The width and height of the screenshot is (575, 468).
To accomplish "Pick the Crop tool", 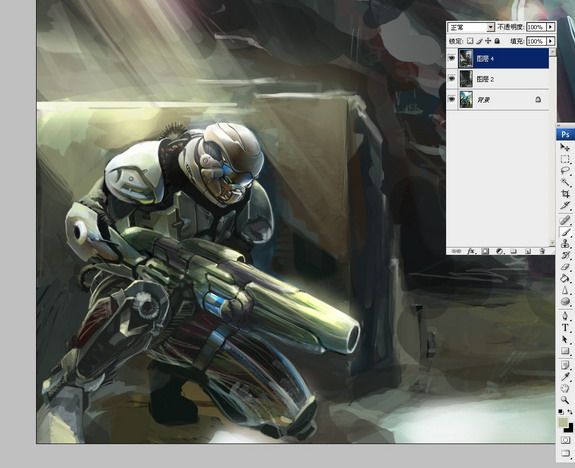I will 565,194.
